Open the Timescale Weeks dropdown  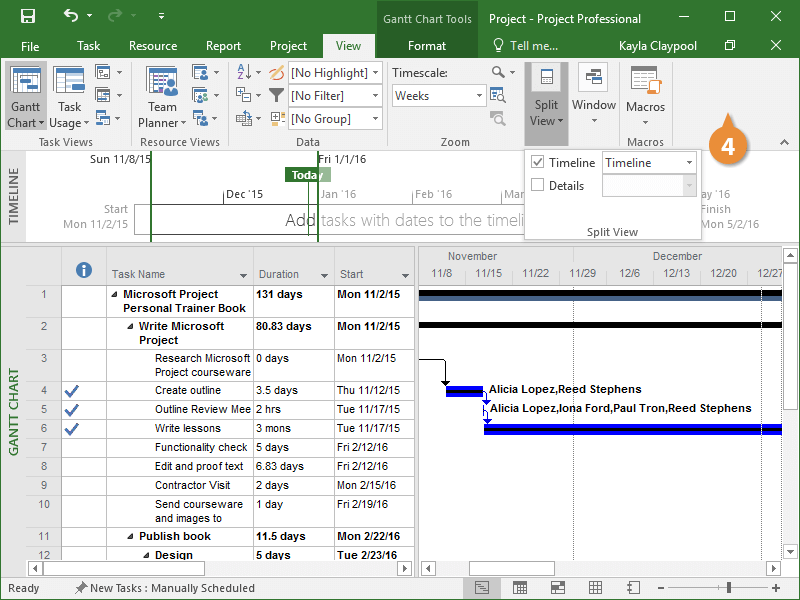(x=478, y=96)
